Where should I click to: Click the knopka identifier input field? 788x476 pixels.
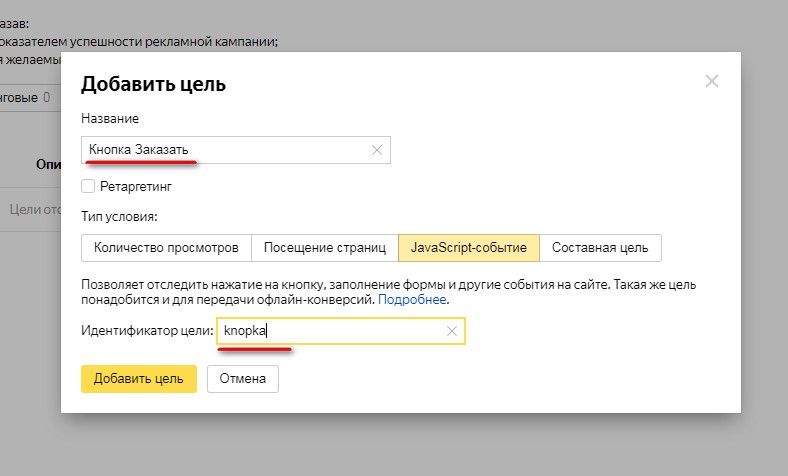pos(330,331)
